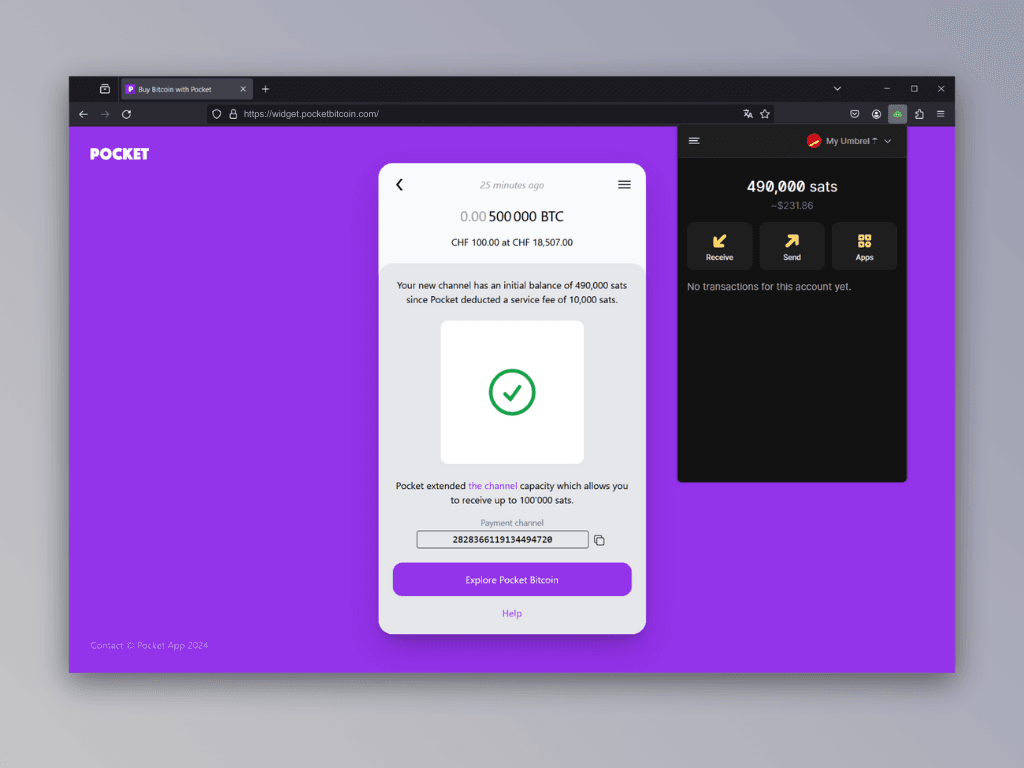Click the '25 minutes ago' timestamp

pyautogui.click(x=512, y=185)
